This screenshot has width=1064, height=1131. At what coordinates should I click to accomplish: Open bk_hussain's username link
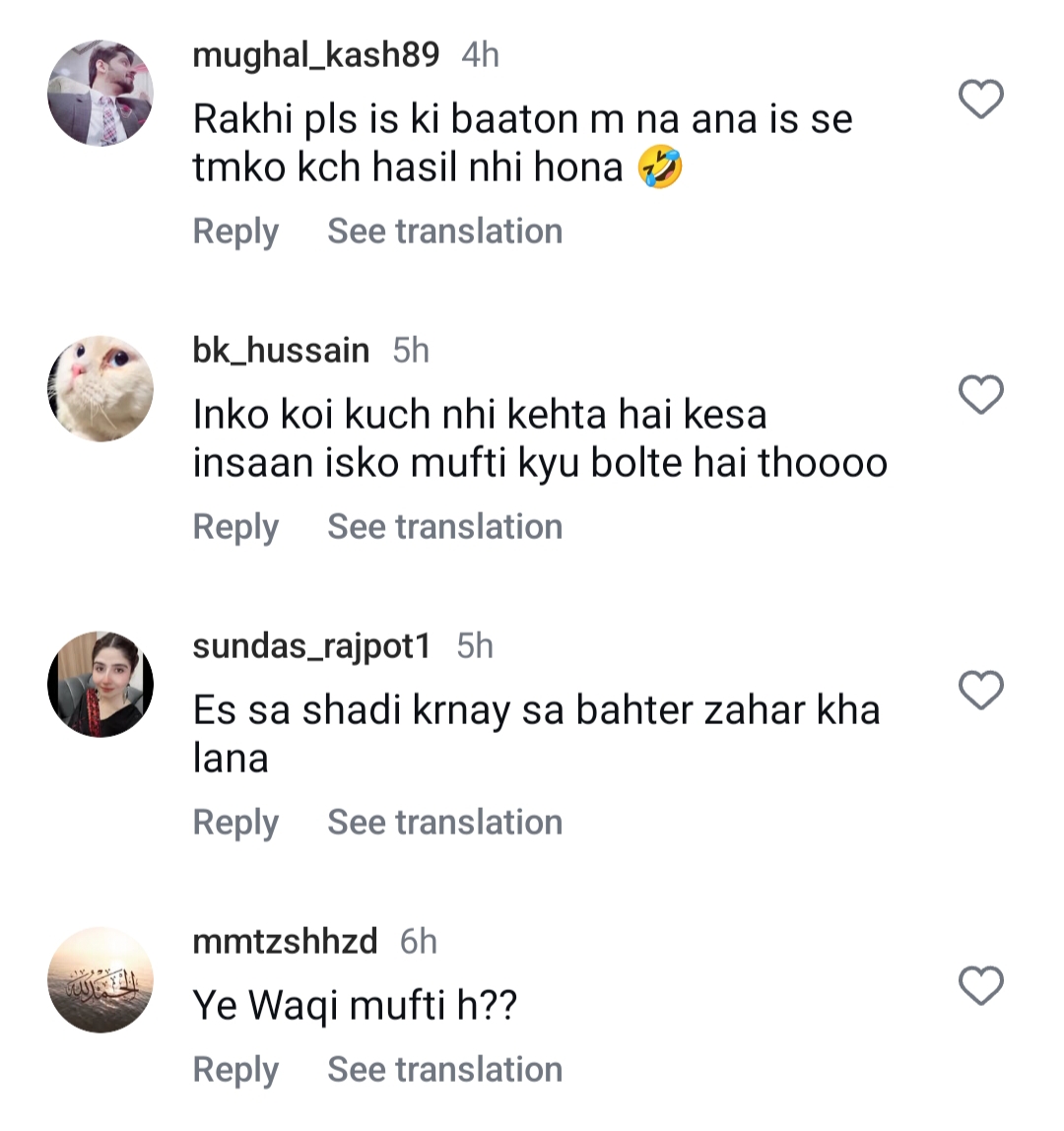pos(282,350)
